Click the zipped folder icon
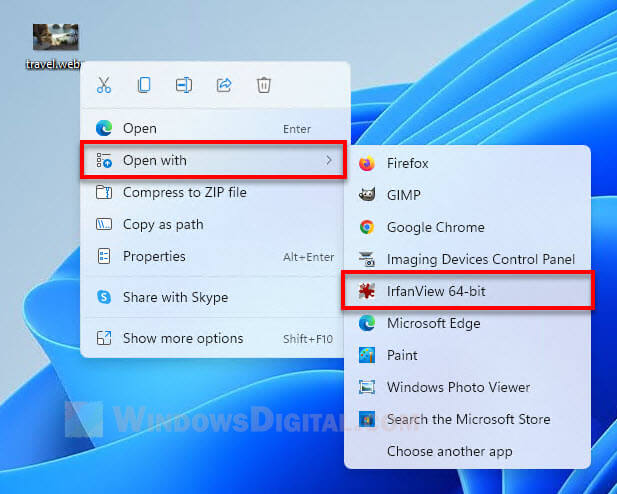Screen dimensions: 617x494 [104, 192]
